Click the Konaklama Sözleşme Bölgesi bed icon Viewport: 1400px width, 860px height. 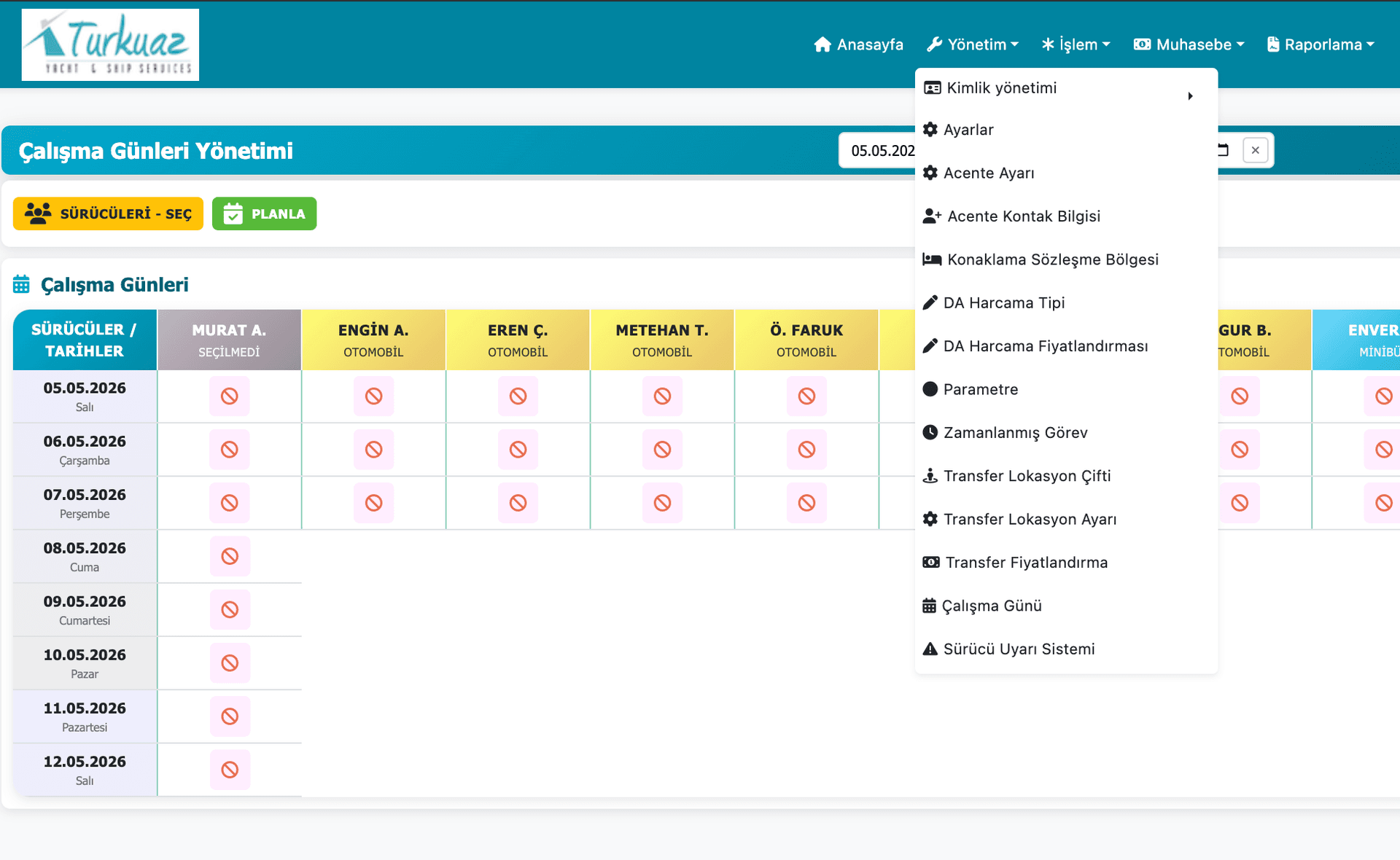[x=931, y=259]
